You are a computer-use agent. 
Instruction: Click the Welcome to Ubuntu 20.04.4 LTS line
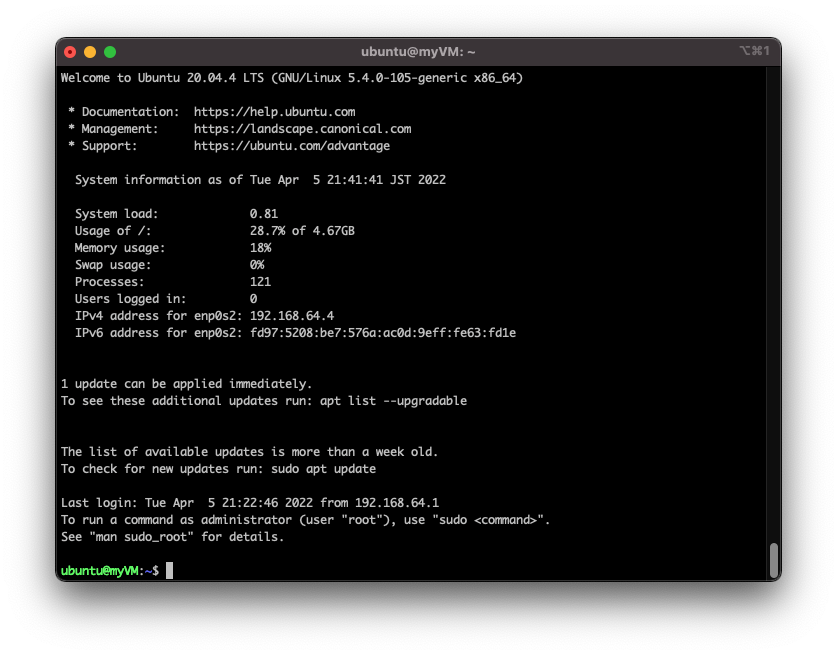coord(291,78)
